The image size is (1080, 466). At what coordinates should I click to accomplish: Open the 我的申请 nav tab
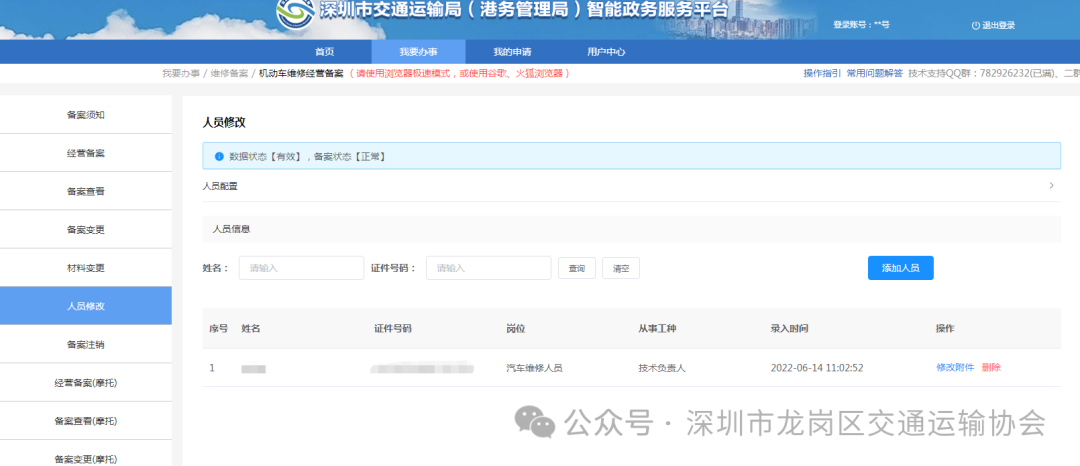click(512, 52)
